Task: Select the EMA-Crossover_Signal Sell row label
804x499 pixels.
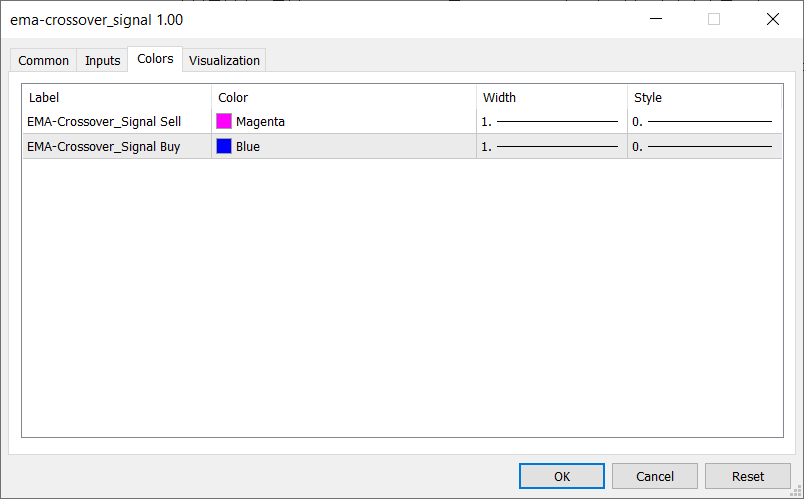Action: tap(105, 121)
